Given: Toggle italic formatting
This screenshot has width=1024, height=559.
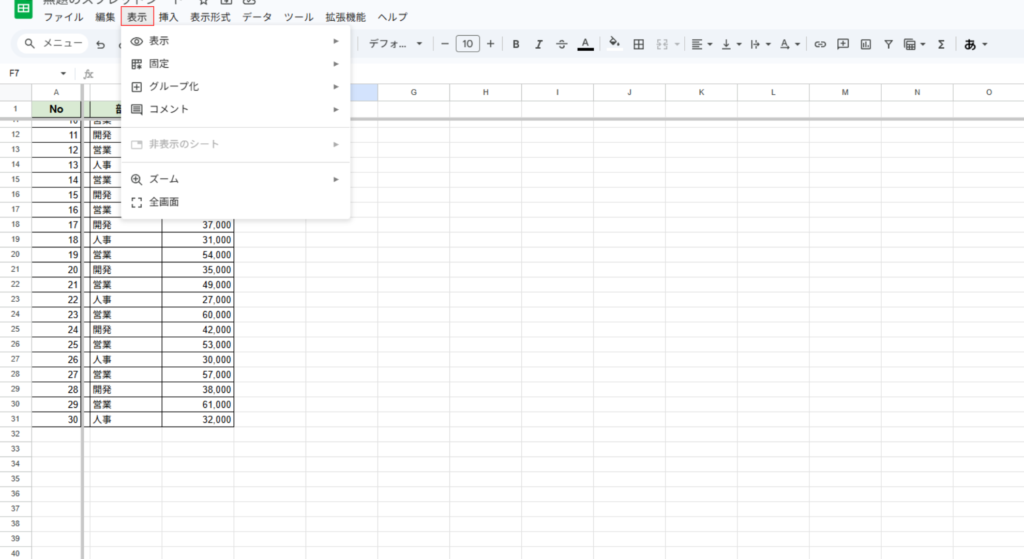Looking at the screenshot, I should coord(539,44).
